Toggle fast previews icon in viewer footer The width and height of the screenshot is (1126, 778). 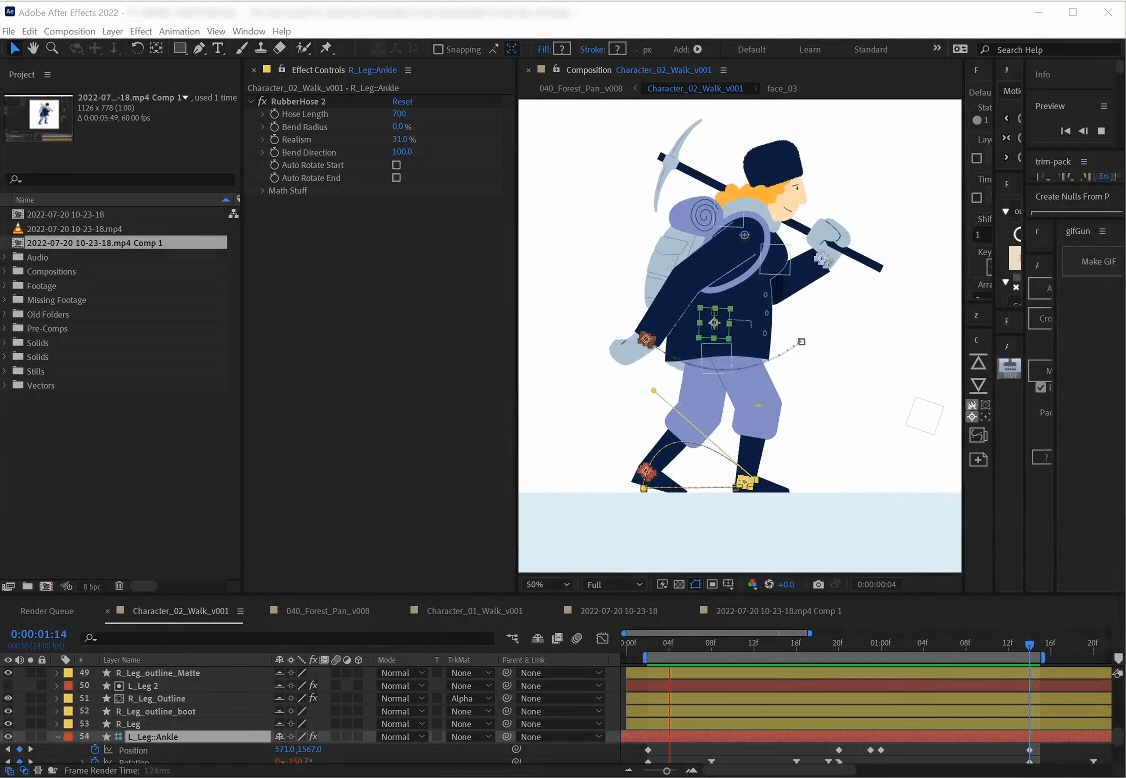point(662,584)
